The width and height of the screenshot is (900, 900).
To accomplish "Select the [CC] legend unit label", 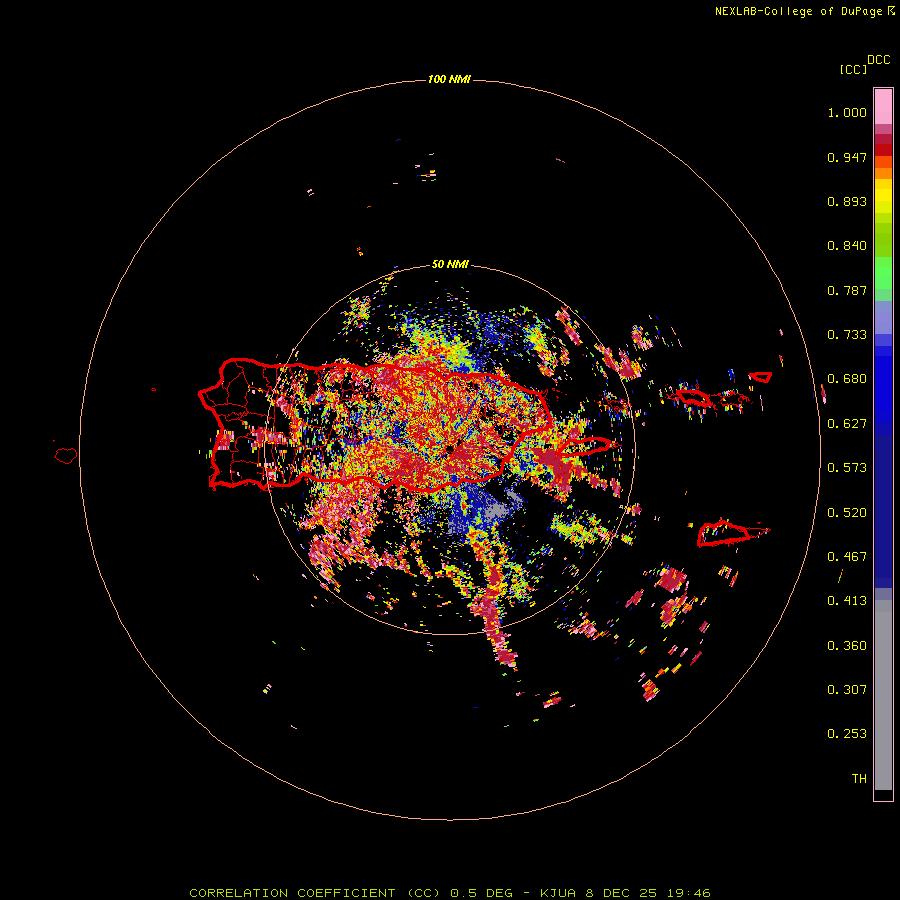I will [853, 69].
